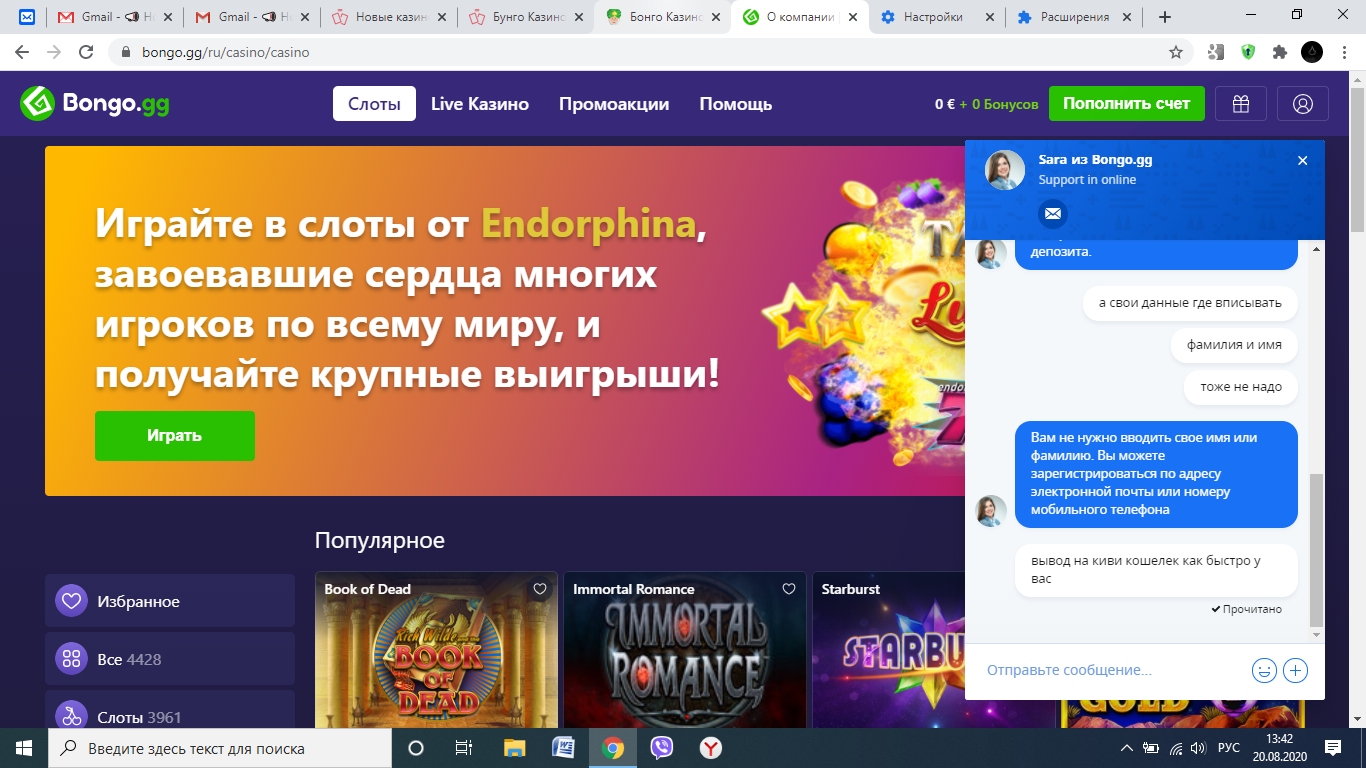Click the Bongo.gg logo
The height and width of the screenshot is (768, 1366).
[93, 101]
